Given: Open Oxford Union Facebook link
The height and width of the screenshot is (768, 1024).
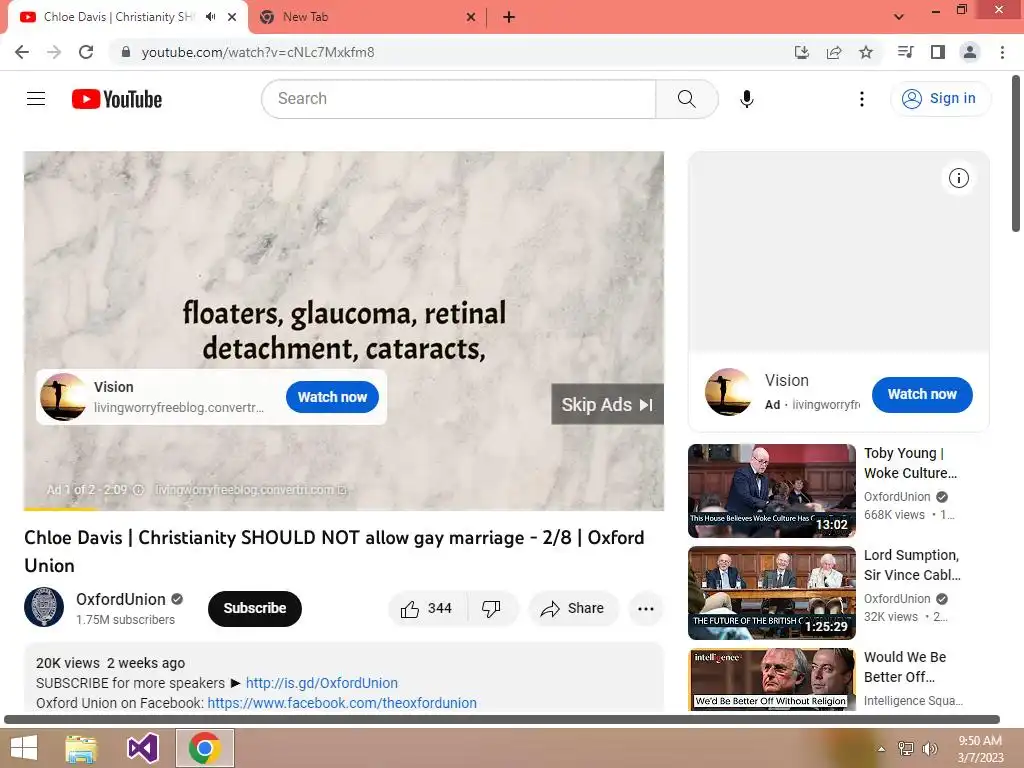Looking at the screenshot, I should click(342, 703).
